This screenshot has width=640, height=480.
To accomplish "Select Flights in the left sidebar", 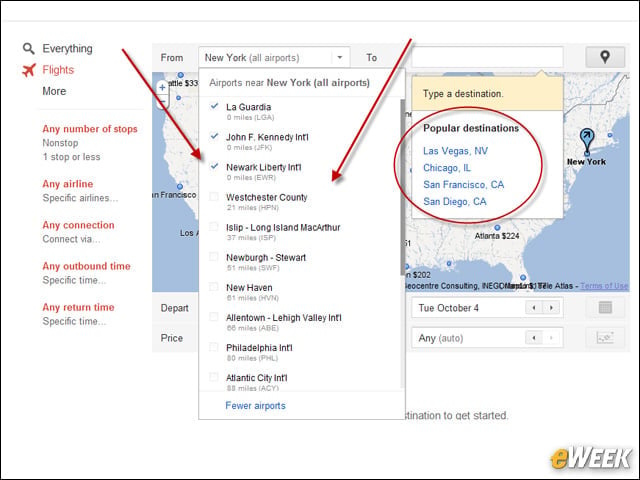I will pyautogui.click(x=58, y=70).
